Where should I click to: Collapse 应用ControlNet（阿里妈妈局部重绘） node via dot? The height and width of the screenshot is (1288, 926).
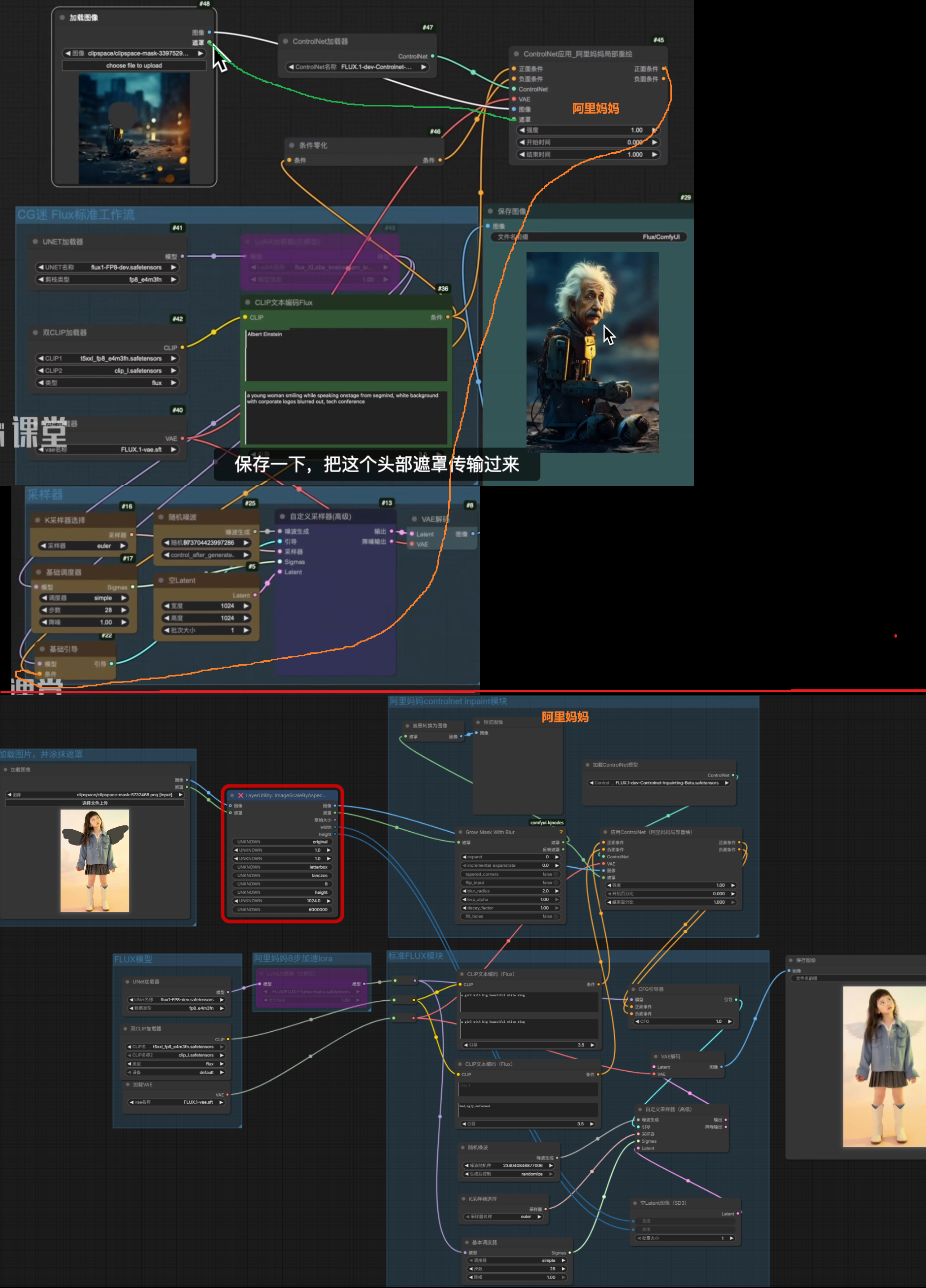click(x=605, y=832)
